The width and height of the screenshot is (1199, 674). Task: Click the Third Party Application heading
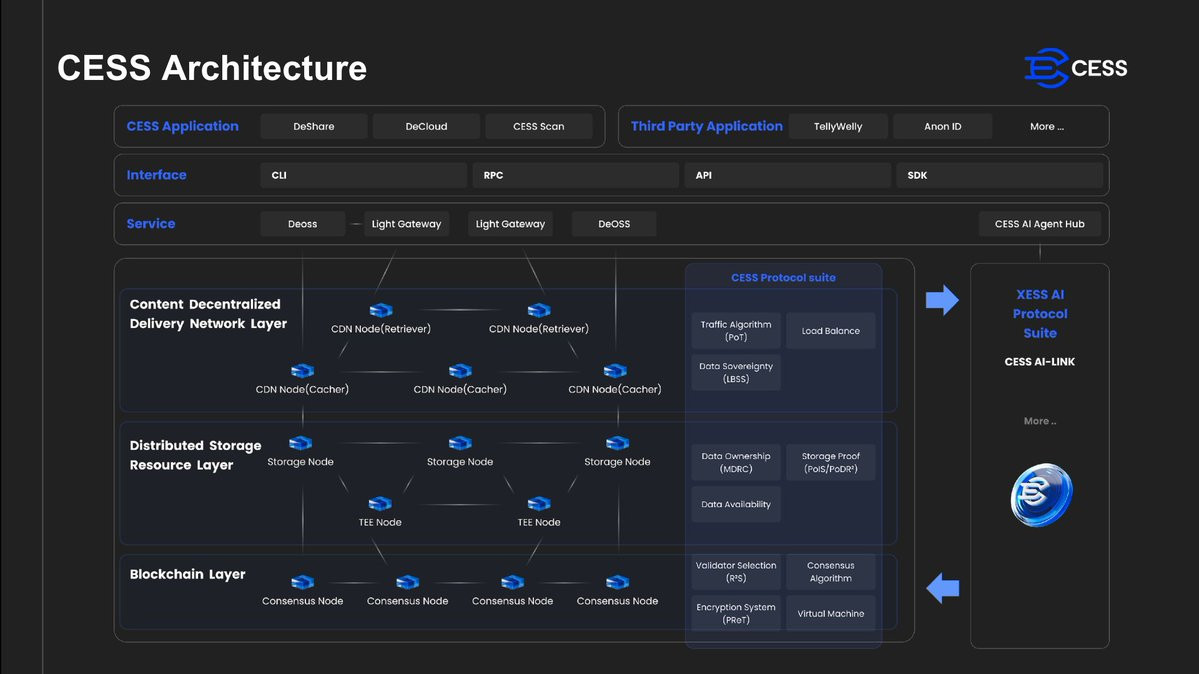707,126
